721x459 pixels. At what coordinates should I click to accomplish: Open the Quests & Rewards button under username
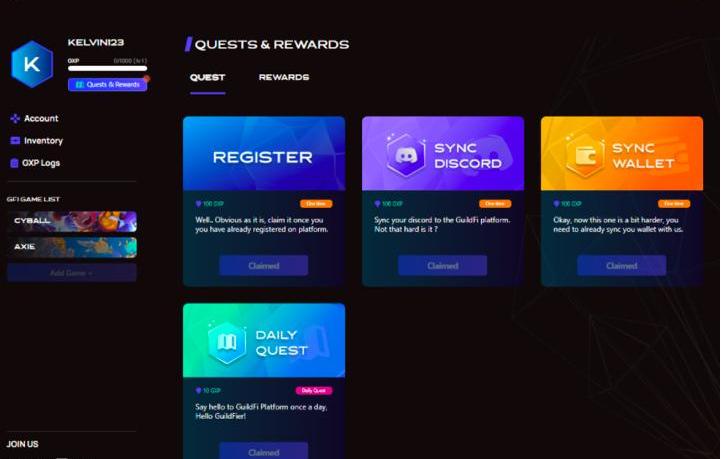coord(108,85)
